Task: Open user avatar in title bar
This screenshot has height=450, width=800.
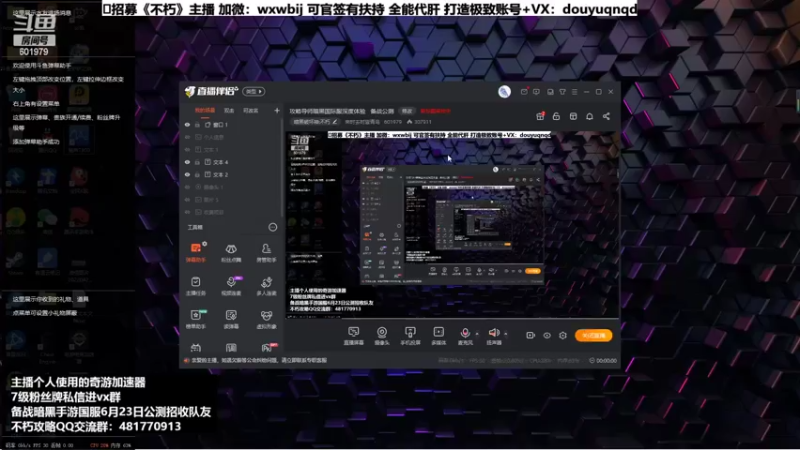Action: [x=504, y=91]
